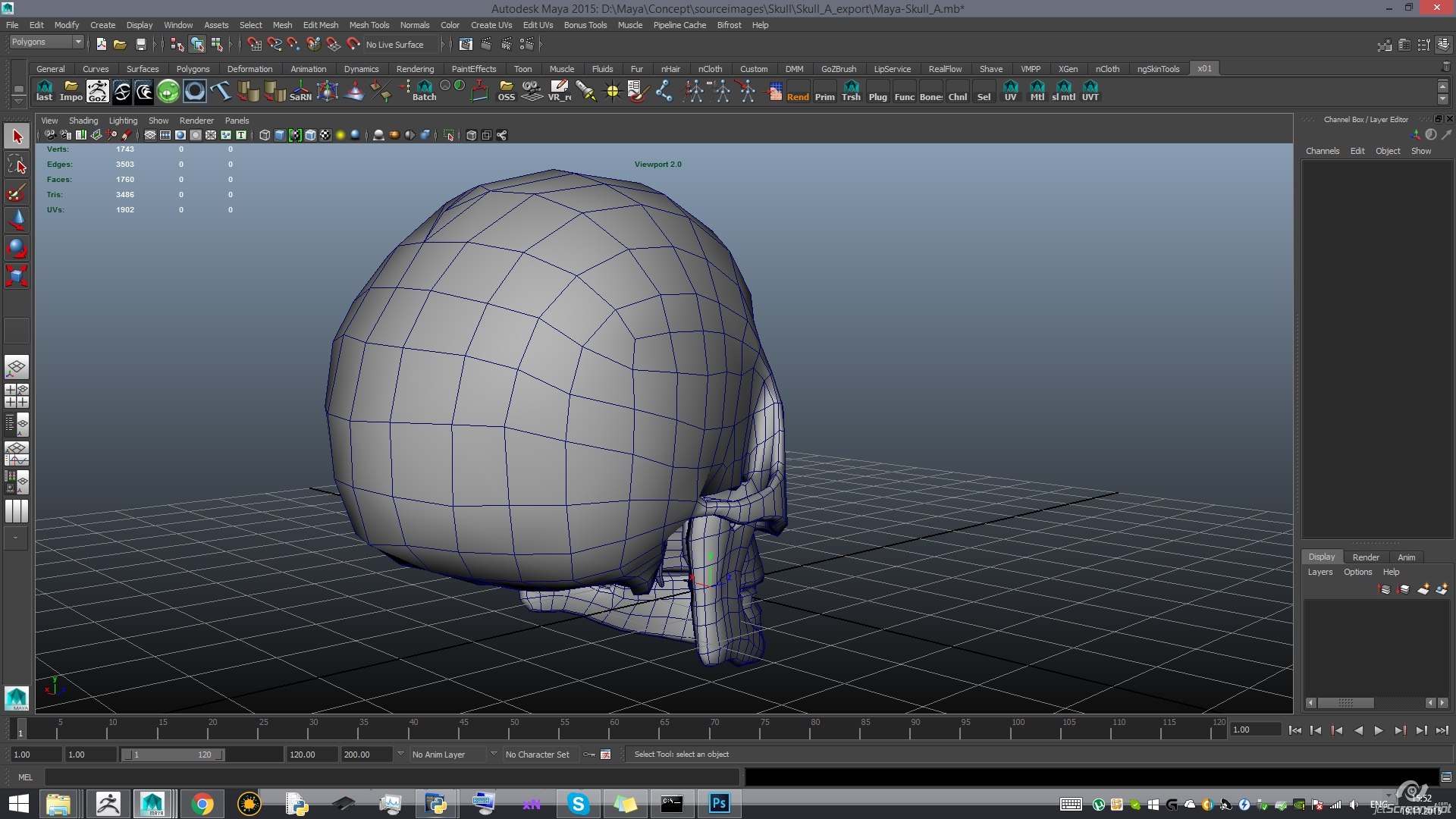Open Skype from the taskbar
This screenshot has width=1456, height=819.
(578, 803)
